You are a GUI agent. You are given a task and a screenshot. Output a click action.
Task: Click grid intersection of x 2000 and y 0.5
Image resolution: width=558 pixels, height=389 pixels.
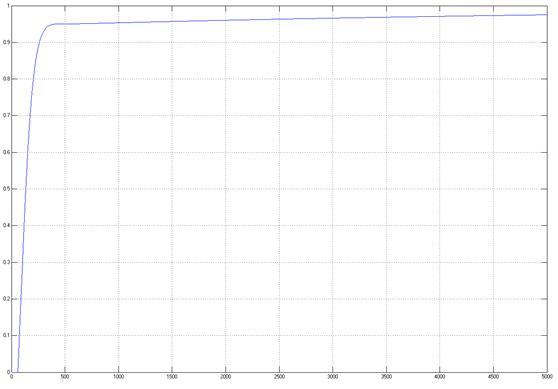226,189
